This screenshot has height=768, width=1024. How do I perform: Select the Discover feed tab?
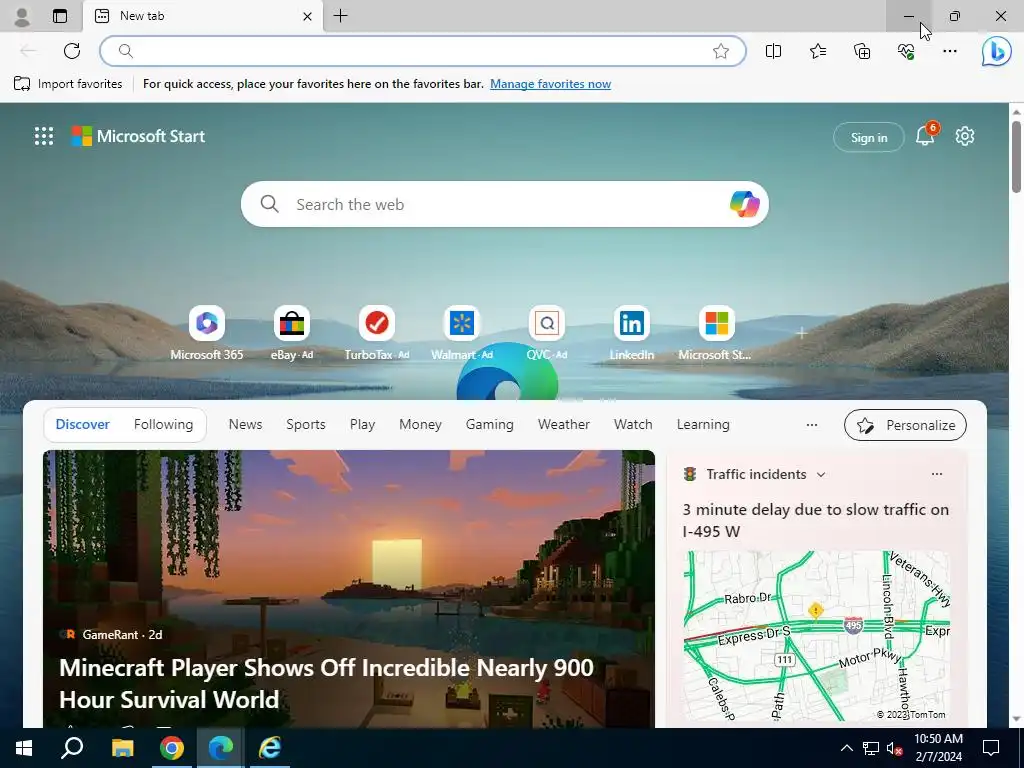(82, 424)
